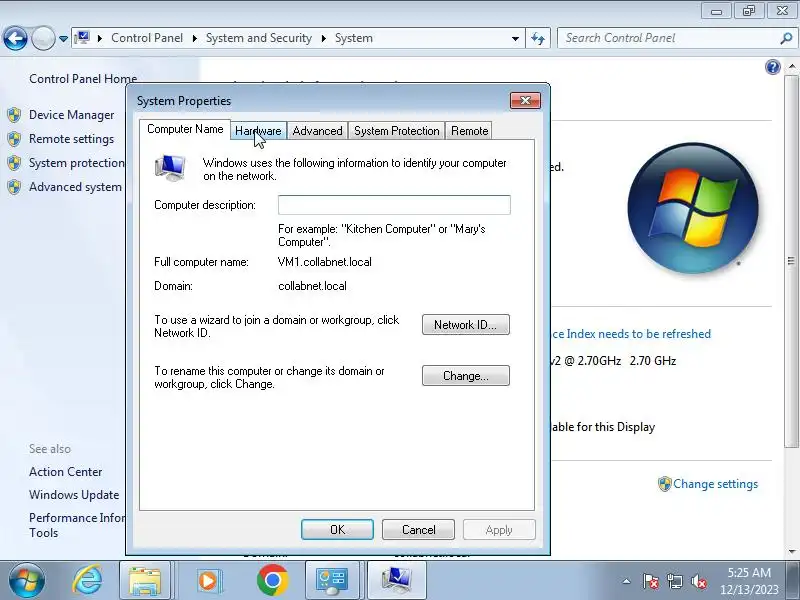Click the shield icon beside System protection
The image size is (800, 600).
pos(14,163)
